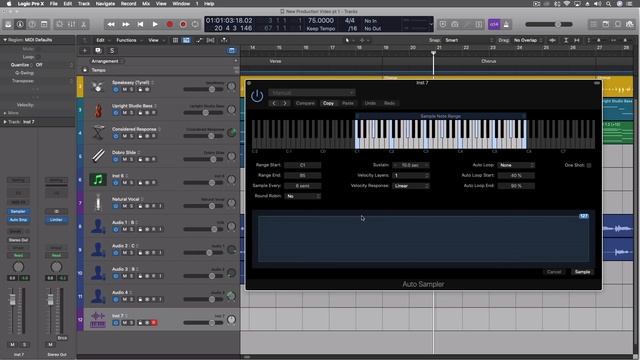The image size is (640, 360).
Task: Mute the Natural Vocal track
Action: coord(125,206)
